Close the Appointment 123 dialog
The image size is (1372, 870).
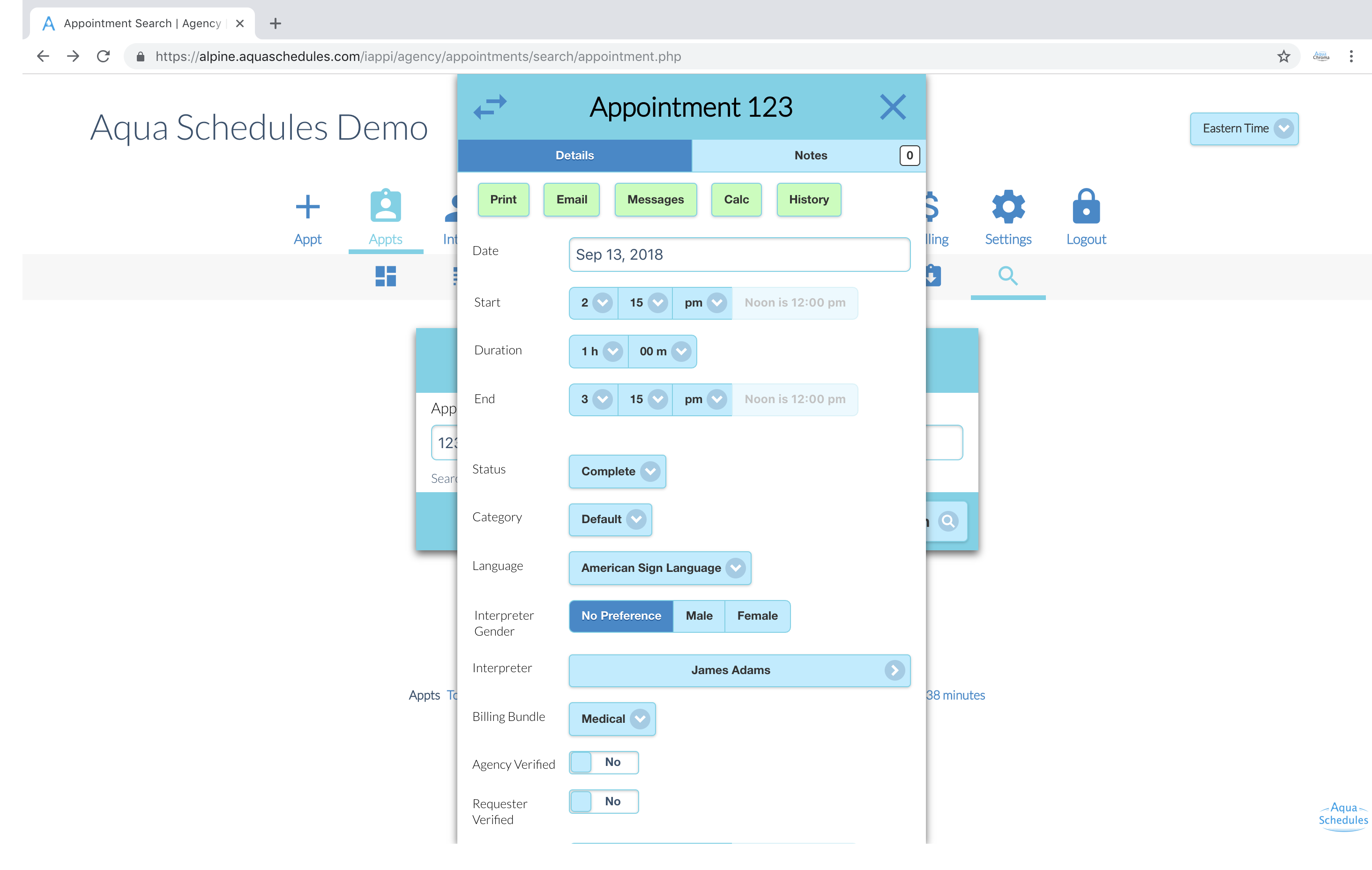[x=892, y=106]
